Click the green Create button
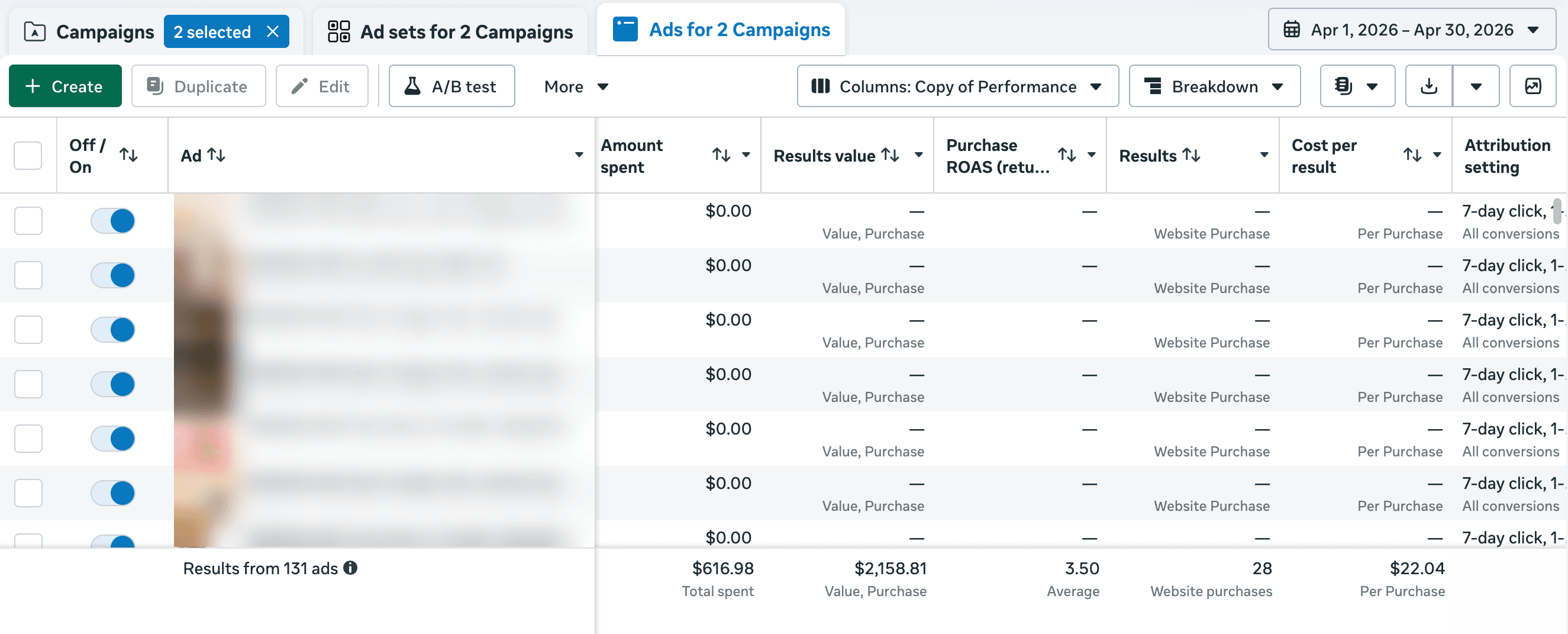The width and height of the screenshot is (1568, 634). pyautogui.click(x=65, y=86)
